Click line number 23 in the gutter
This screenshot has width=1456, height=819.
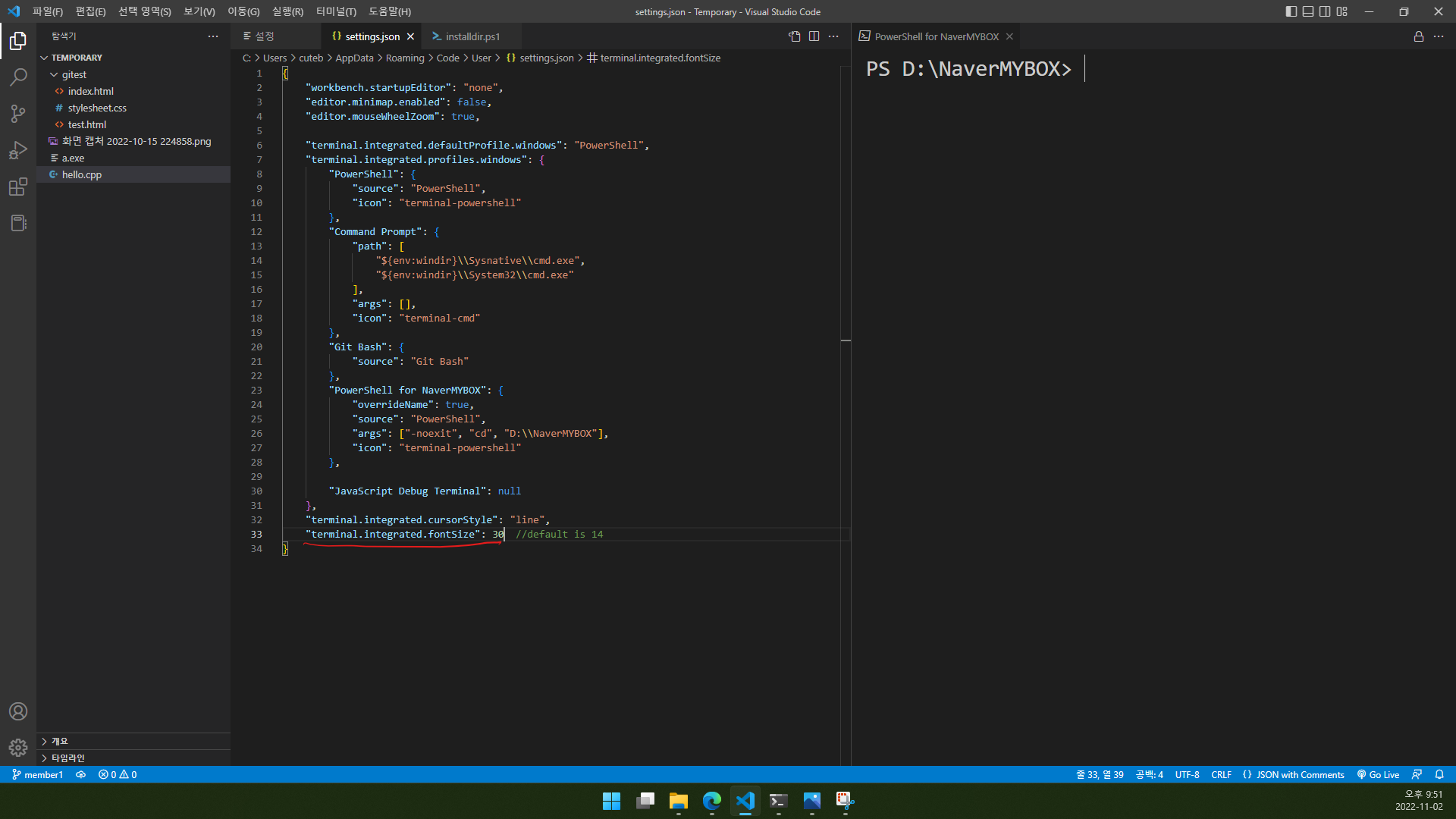(256, 390)
